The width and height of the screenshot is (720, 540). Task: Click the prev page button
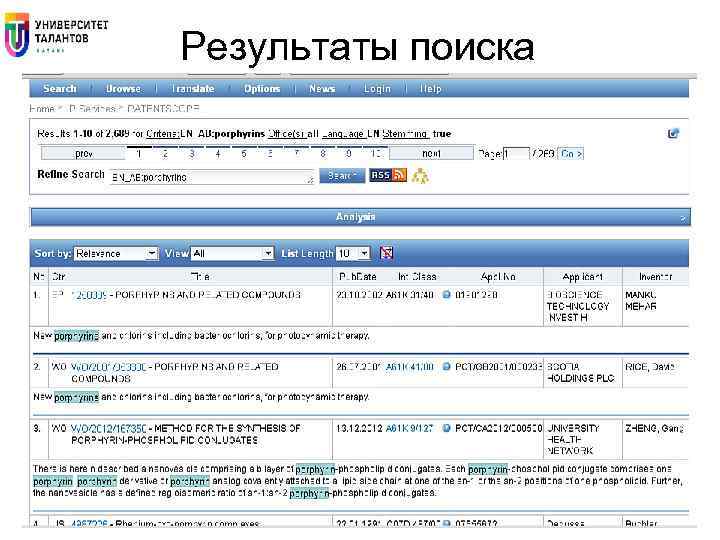[83, 153]
